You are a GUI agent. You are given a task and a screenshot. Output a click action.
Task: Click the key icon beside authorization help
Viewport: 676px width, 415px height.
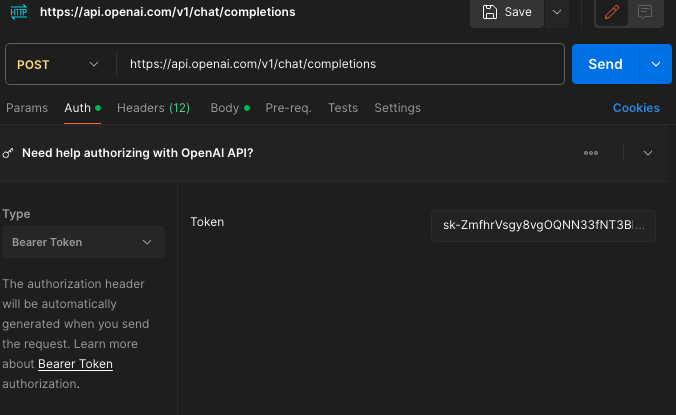tap(8, 153)
